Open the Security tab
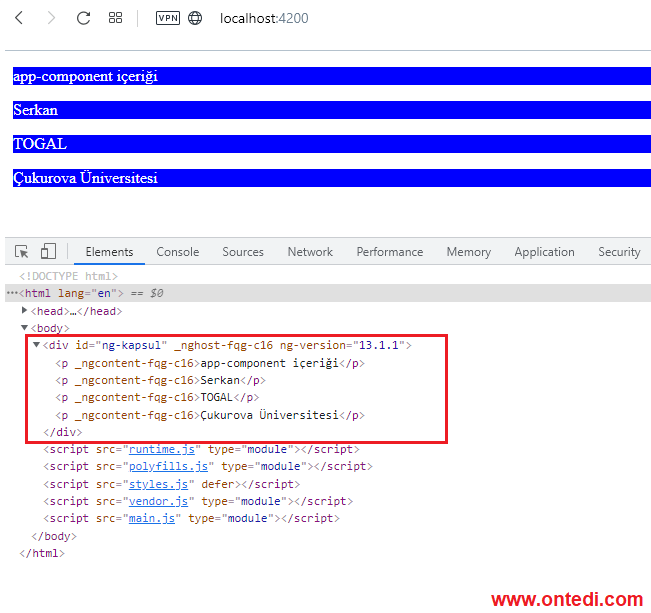 [619, 252]
